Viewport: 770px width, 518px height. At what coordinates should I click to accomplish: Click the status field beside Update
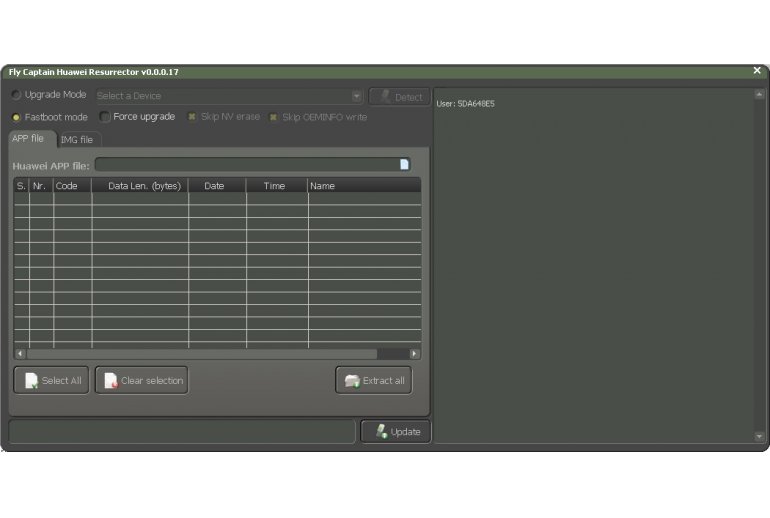182,432
